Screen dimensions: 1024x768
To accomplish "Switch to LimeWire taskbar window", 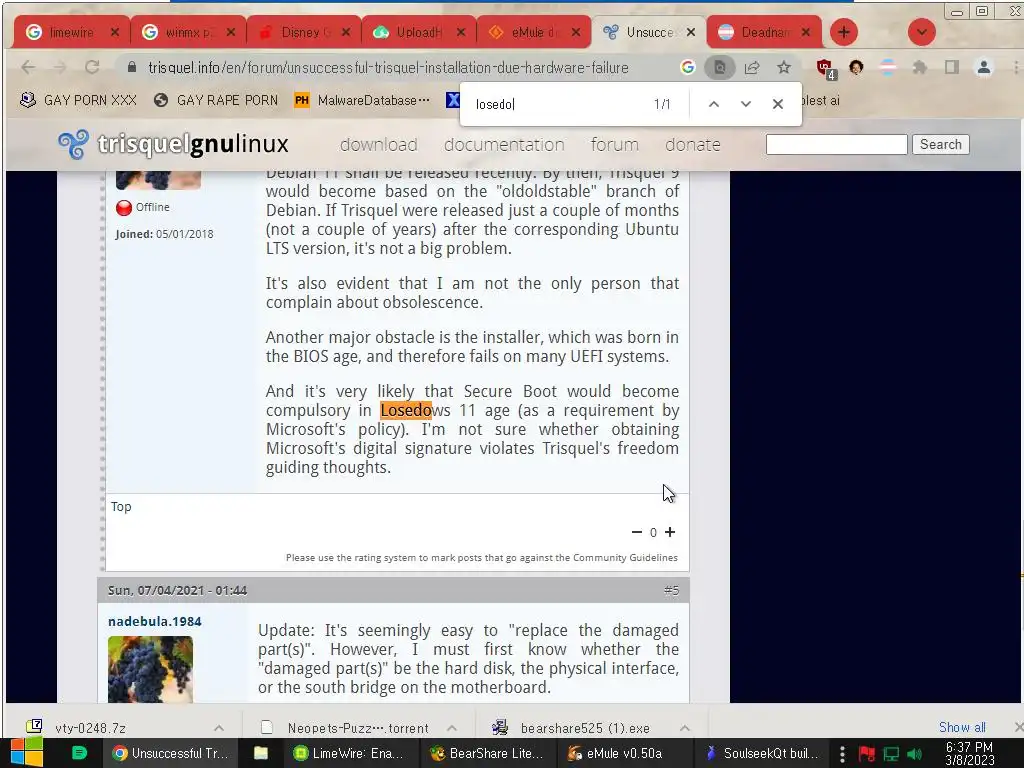I will pos(349,753).
